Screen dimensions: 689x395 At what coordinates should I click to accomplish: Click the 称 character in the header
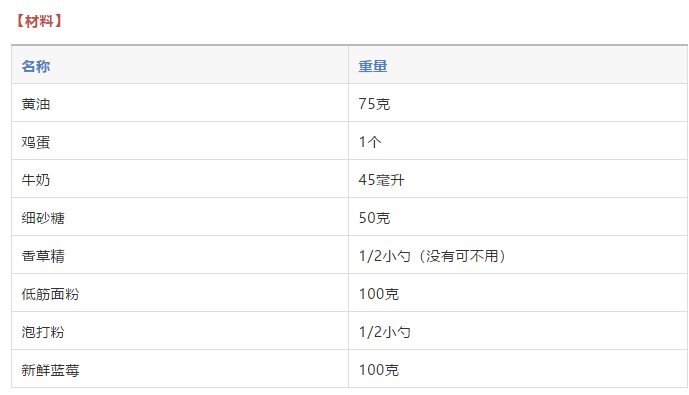[43, 66]
